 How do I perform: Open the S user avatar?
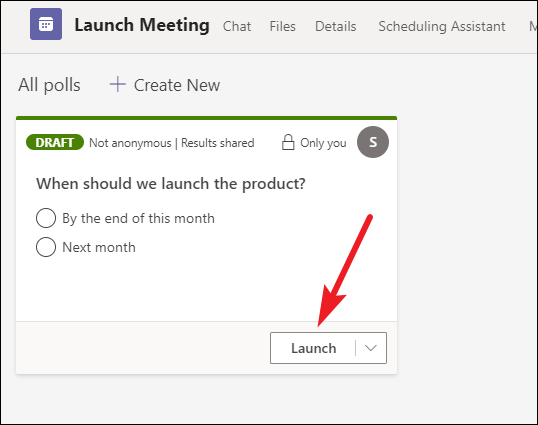373,142
